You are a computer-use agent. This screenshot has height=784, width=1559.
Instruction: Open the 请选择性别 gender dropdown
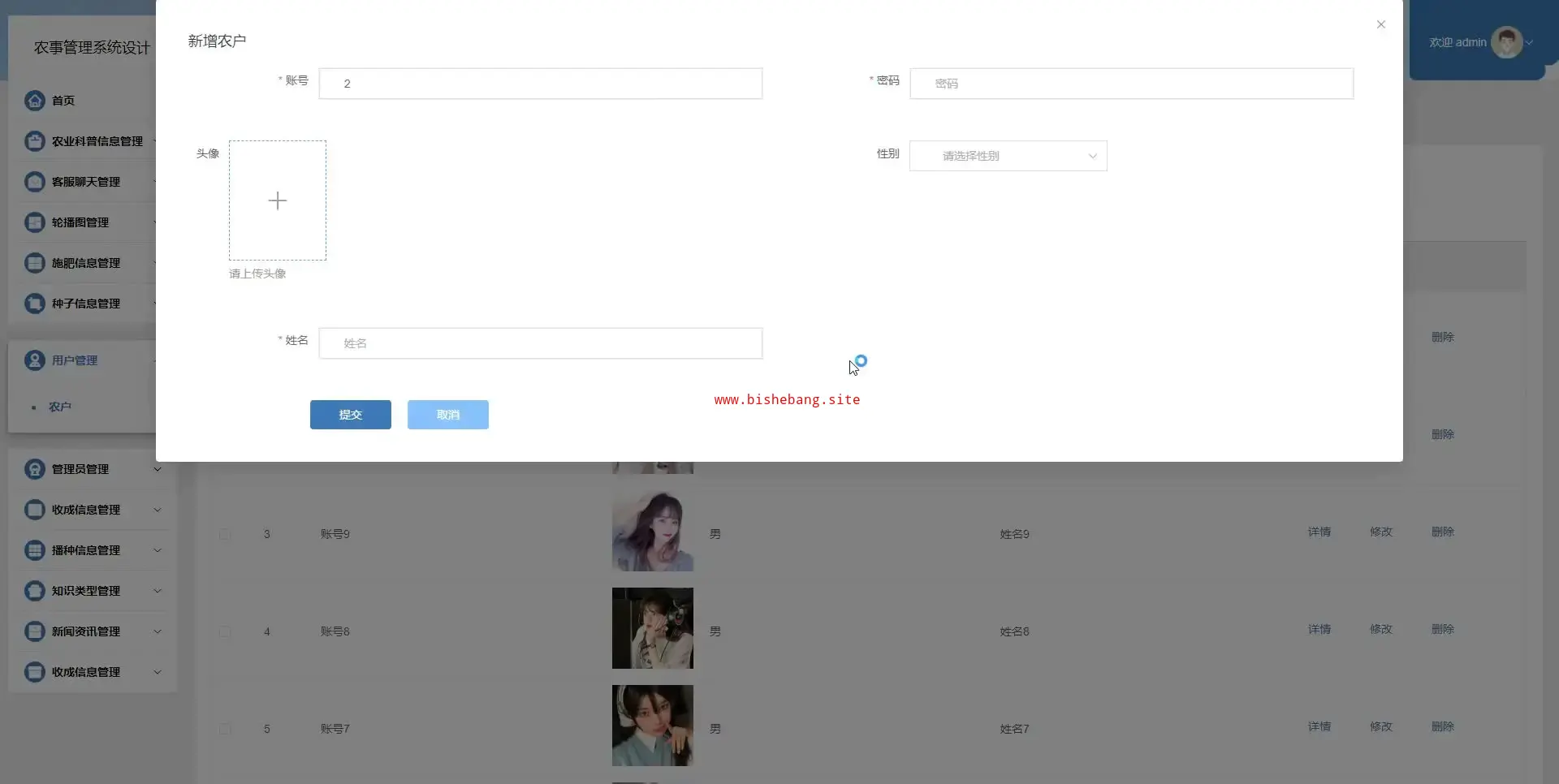(1008, 156)
